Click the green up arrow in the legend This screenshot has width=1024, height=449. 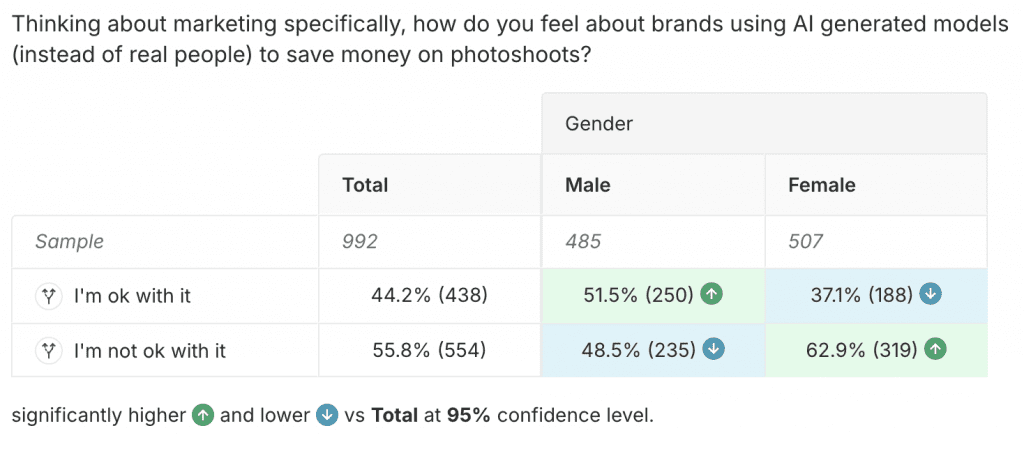coord(202,415)
